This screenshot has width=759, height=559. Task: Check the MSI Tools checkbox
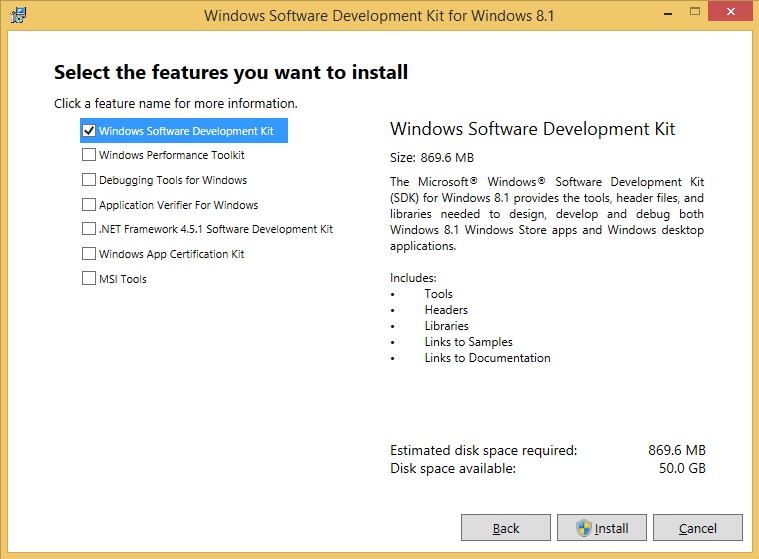click(89, 279)
